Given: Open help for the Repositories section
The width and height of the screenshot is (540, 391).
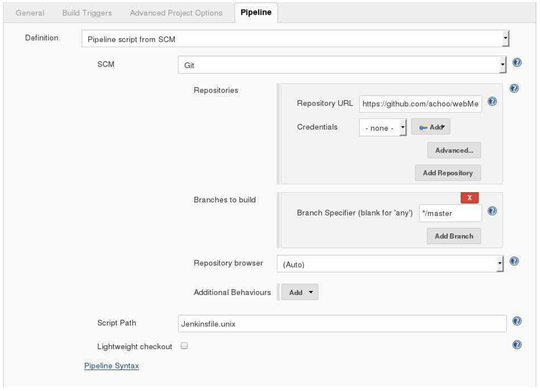Looking at the screenshot, I should coord(514,89).
